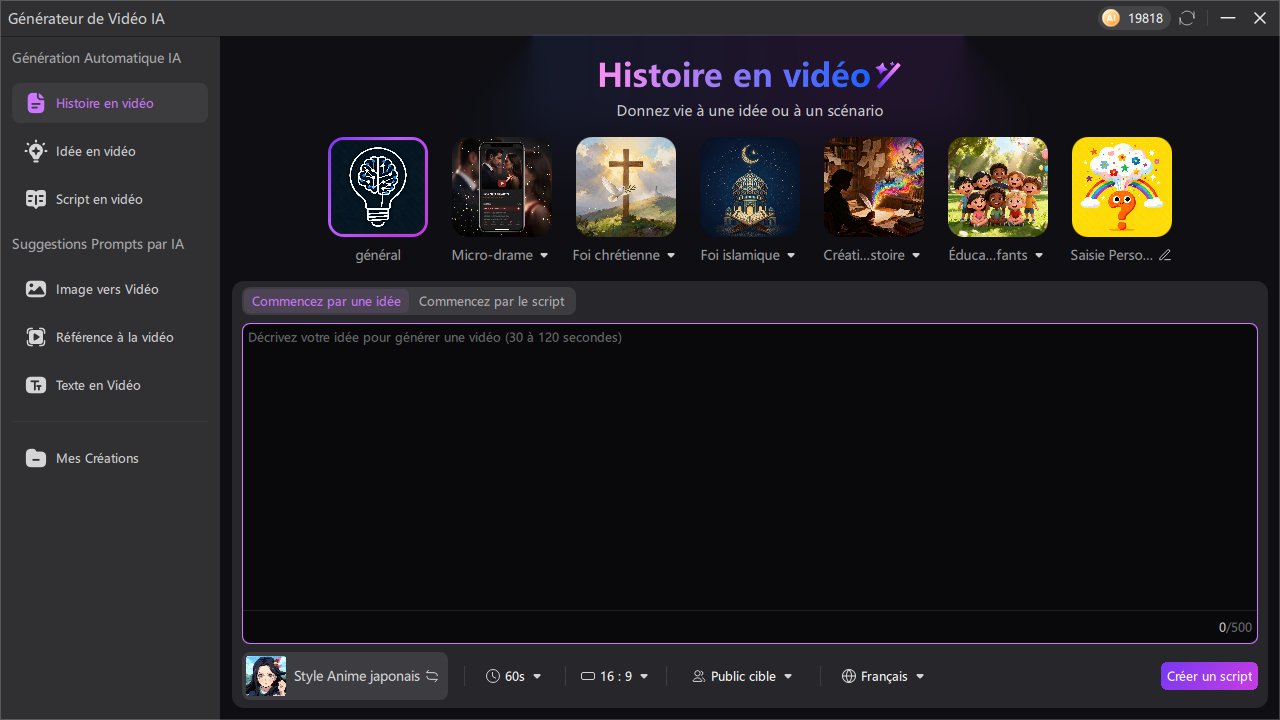Click the Donnez vie à une idée subtitle
1280x720 pixels.
[750, 111]
